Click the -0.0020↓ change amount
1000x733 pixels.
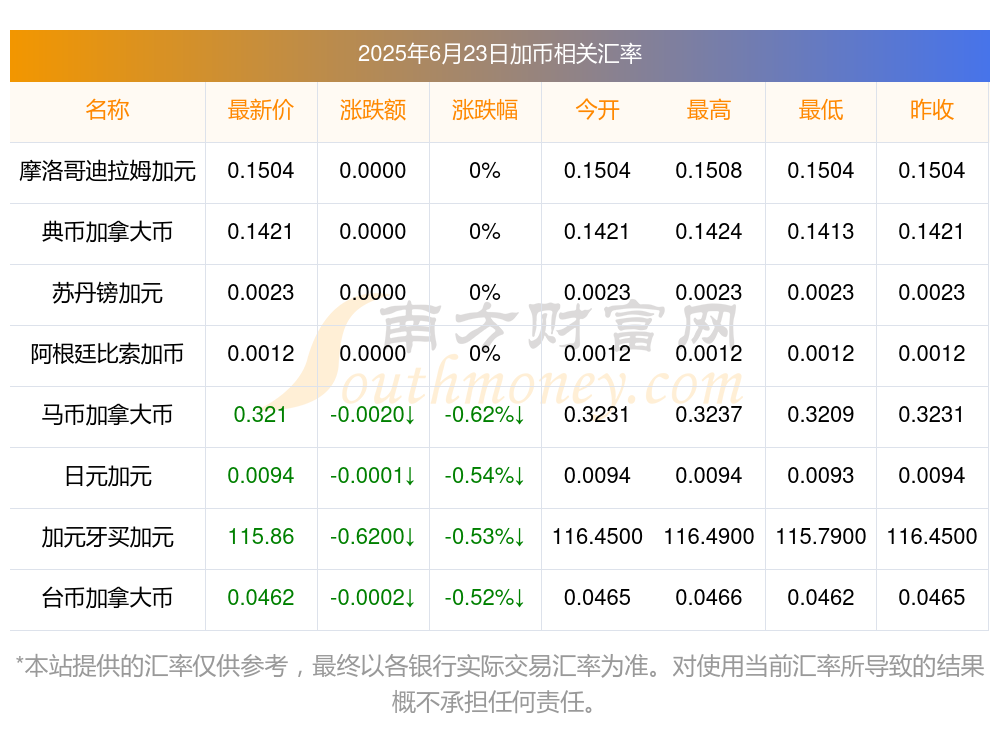372,414
